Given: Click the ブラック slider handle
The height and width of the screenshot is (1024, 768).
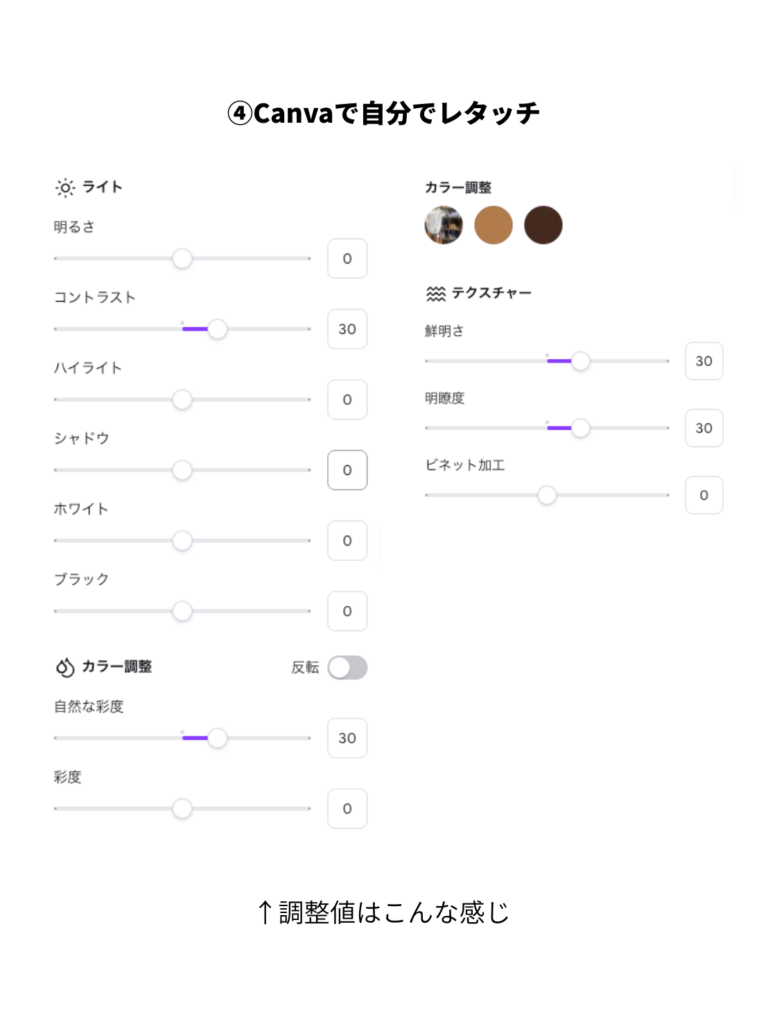Looking at the screenshot, I should point(182,611).
